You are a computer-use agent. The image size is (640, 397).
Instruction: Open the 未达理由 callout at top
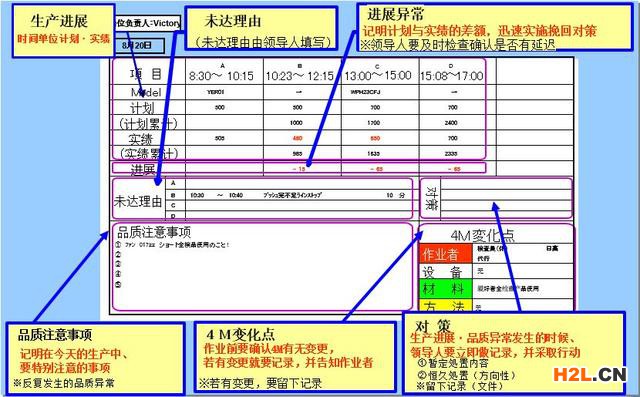pos(261,29)
